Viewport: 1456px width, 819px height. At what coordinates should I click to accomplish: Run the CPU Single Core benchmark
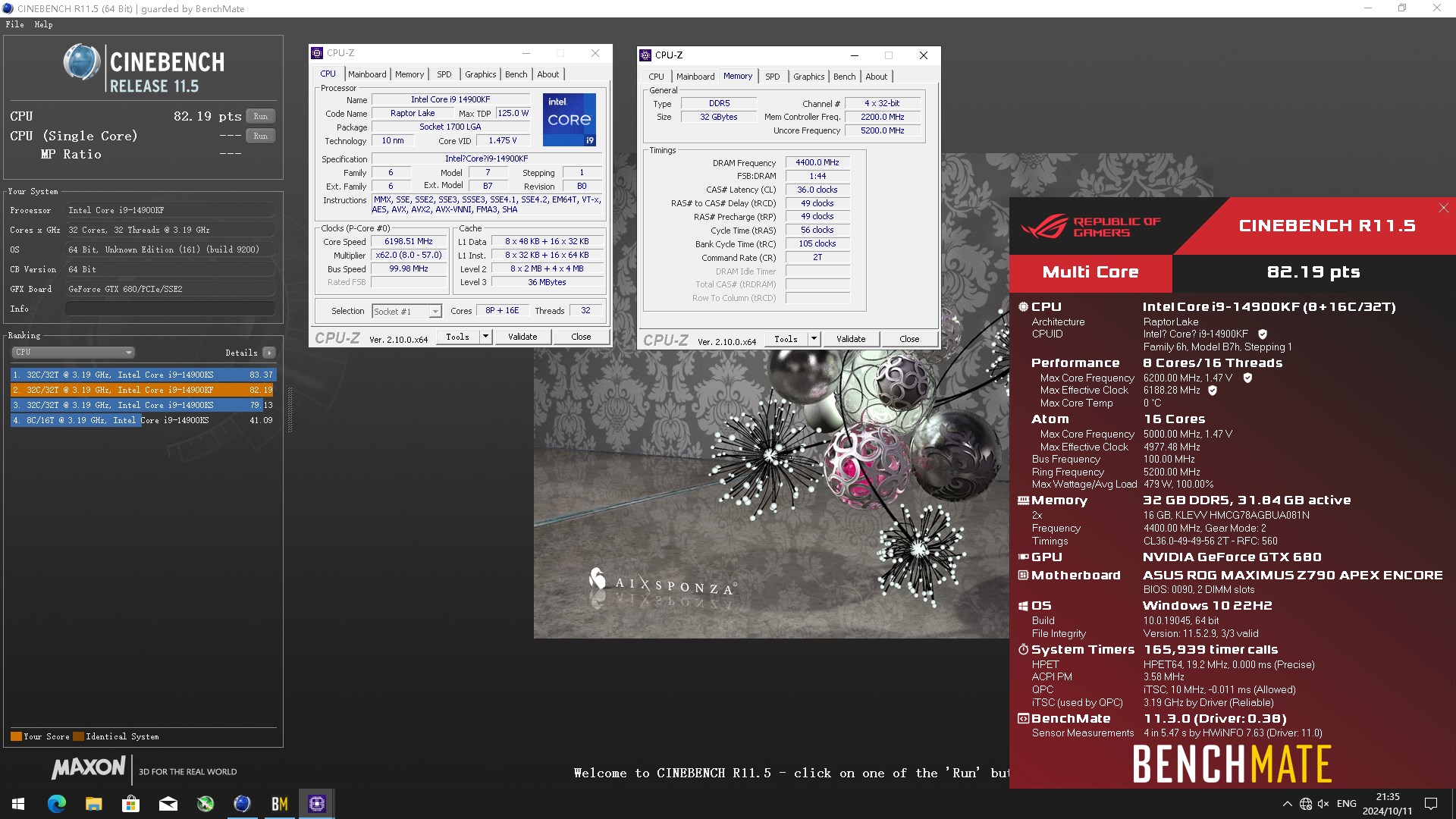(x=261, y=136)
